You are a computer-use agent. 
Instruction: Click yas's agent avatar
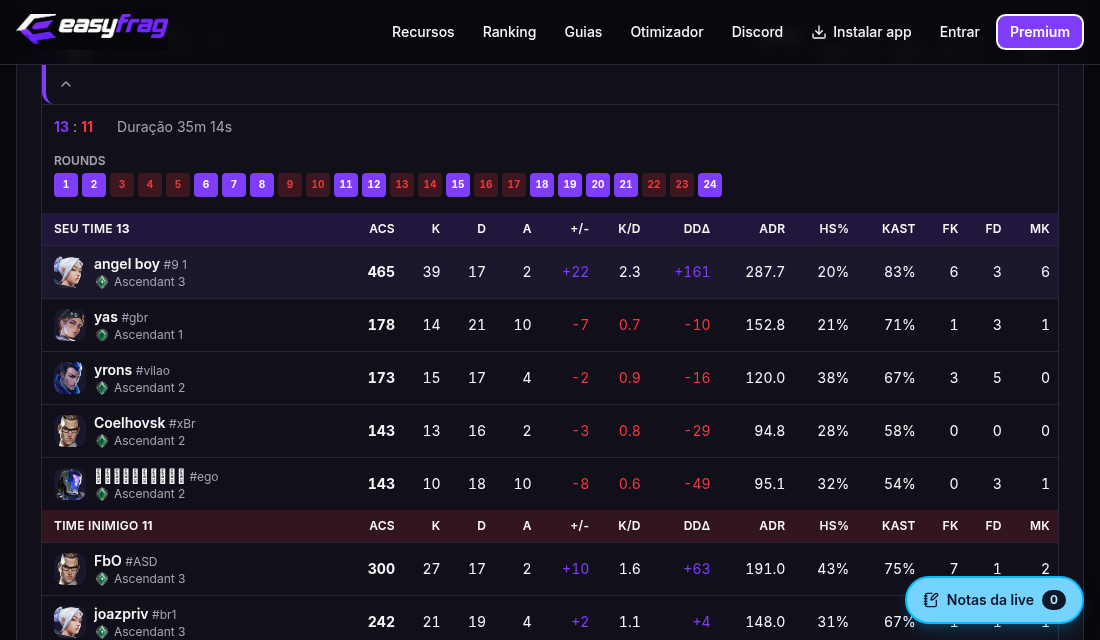coord(69,325)
